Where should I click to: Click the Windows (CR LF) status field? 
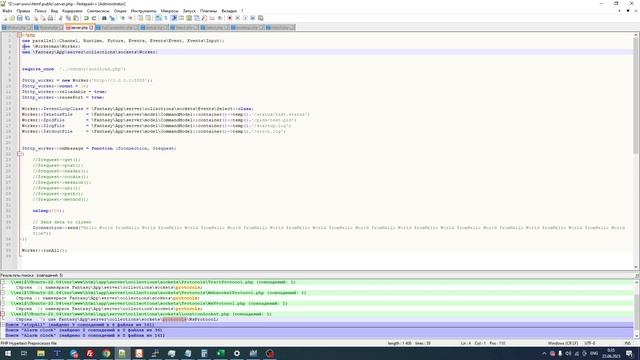562,343
